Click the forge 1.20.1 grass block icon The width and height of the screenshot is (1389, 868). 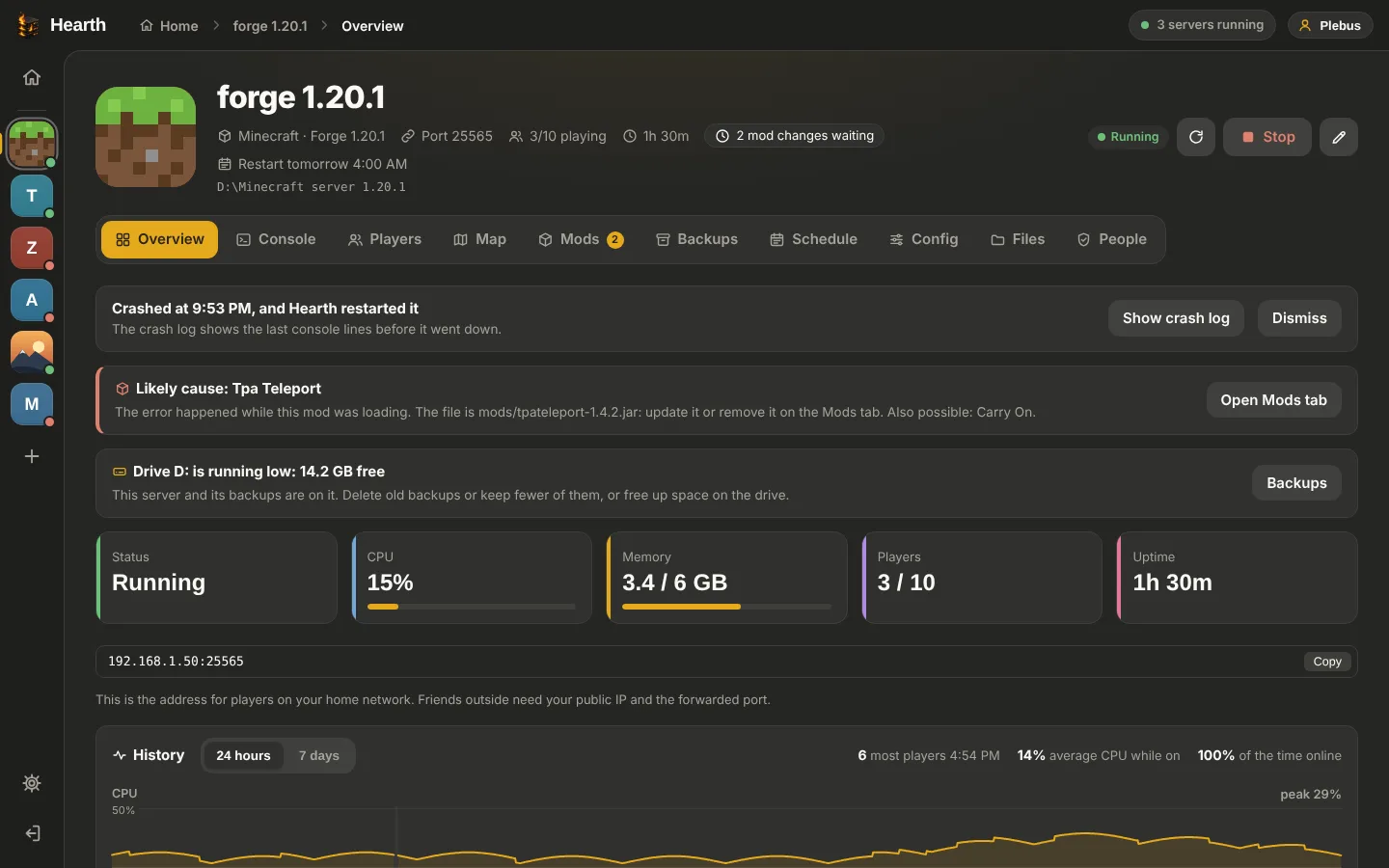[x=146, y=137]
